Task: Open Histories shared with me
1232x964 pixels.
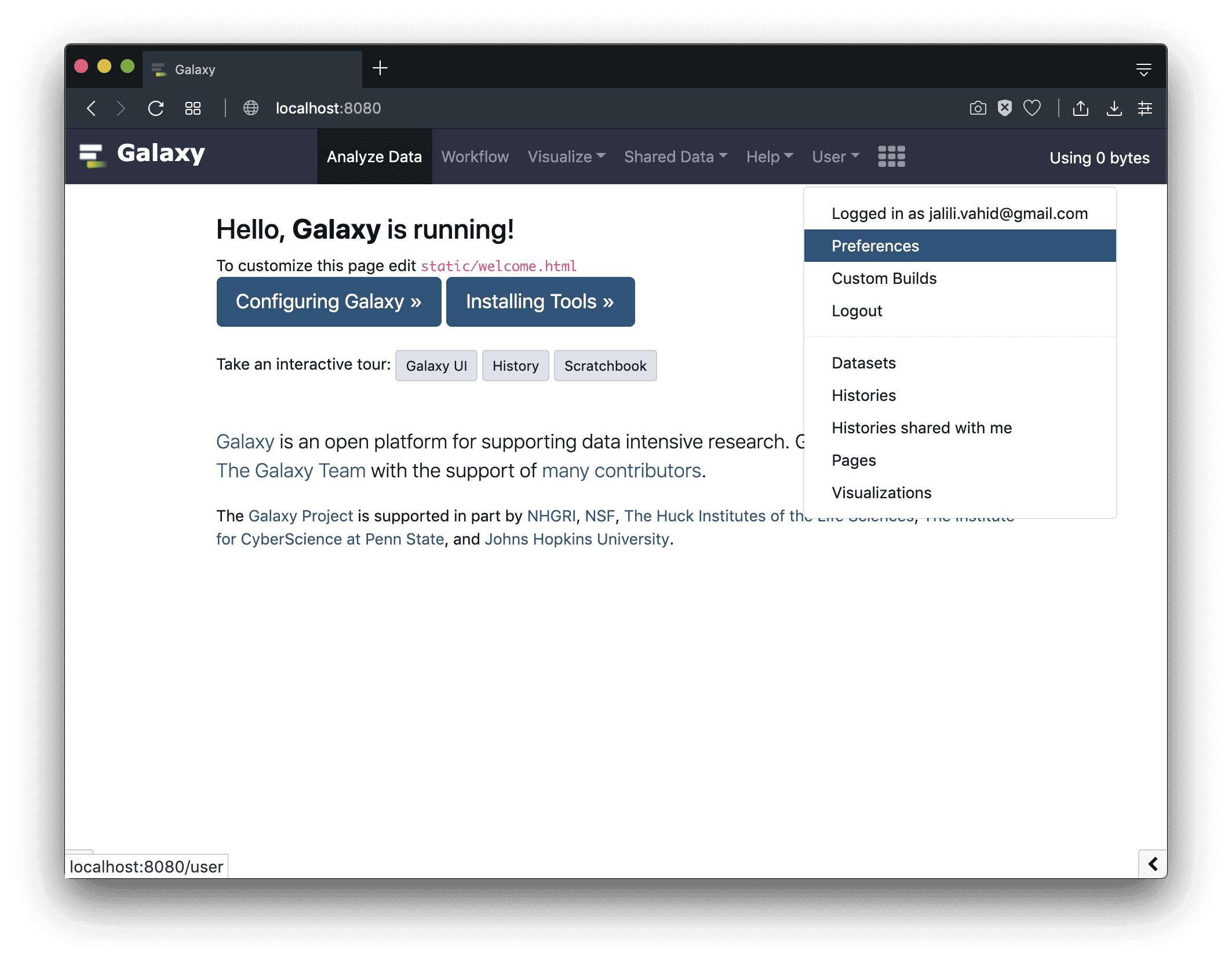Action: [921, 428]
